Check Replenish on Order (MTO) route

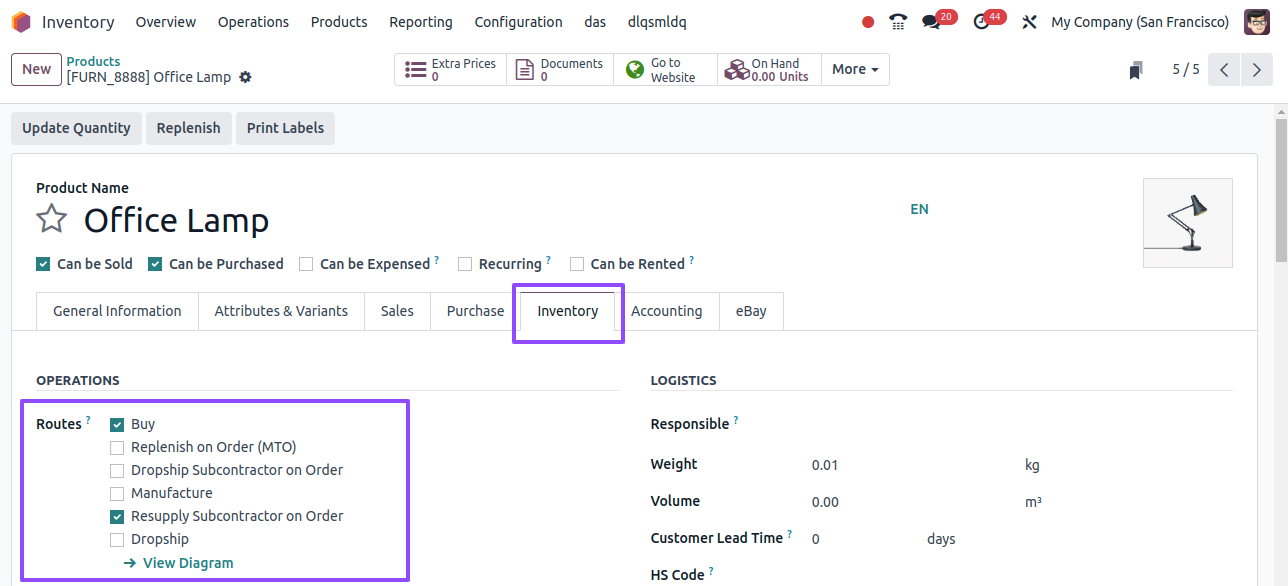117,447
